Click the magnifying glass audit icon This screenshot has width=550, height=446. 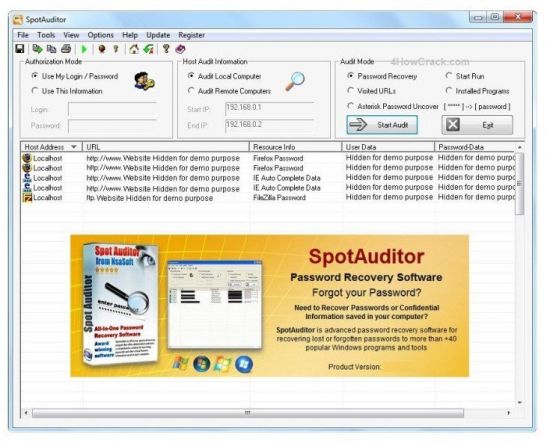[x=295, y=81]
